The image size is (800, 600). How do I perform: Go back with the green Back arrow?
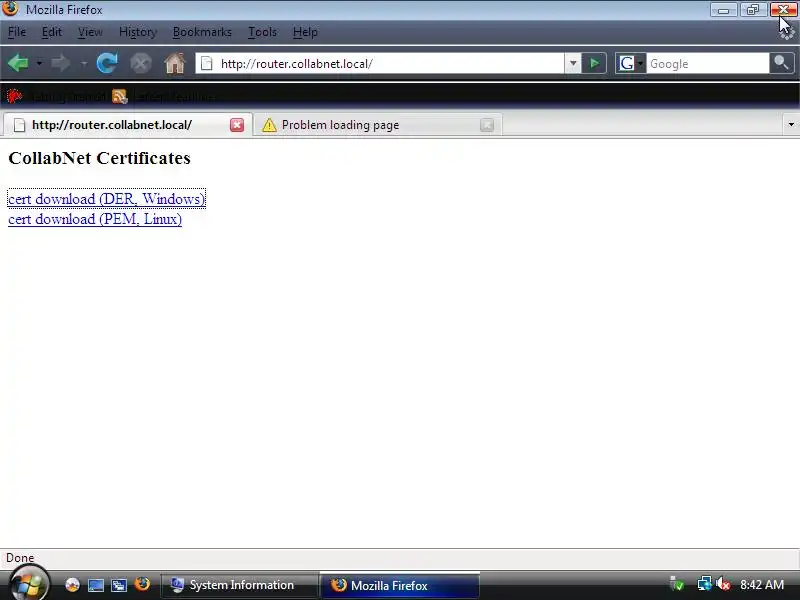pos(18,63)
